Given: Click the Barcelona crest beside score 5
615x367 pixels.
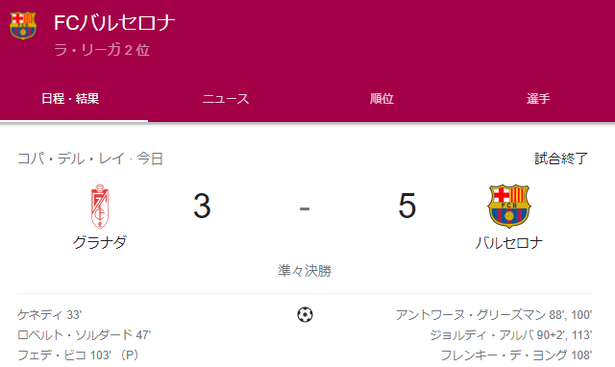Looking at the screenshot, I should point(509,206).
